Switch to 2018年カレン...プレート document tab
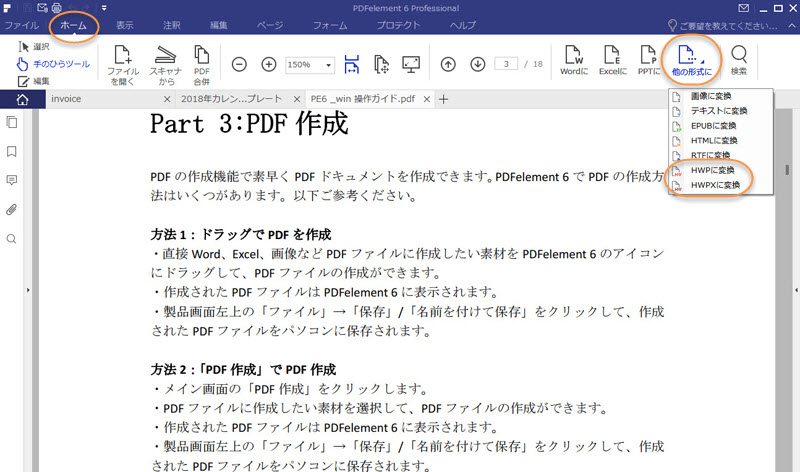The height and width of the screenshot is (472, 800). [232, 99]
